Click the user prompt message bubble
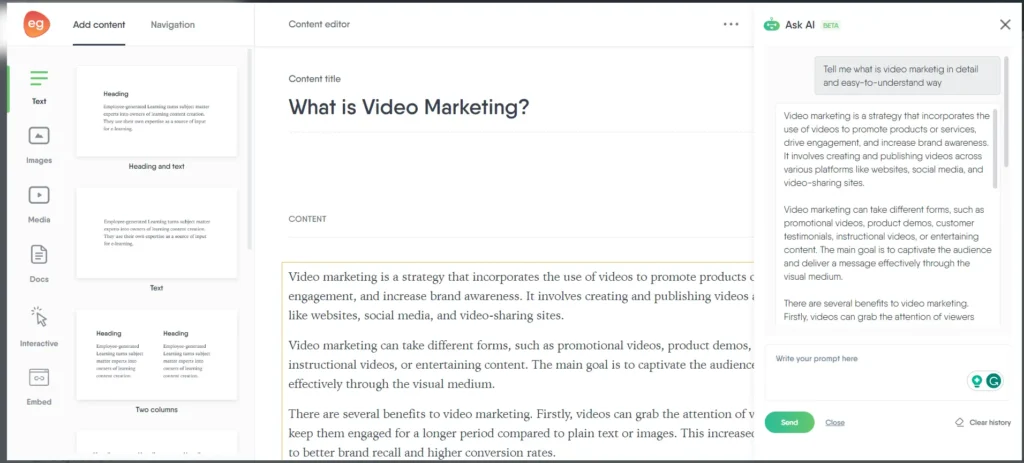Image resolution: width=1024 pixels, height=463 pixels. pyautogui.click(x=907, y=76)
